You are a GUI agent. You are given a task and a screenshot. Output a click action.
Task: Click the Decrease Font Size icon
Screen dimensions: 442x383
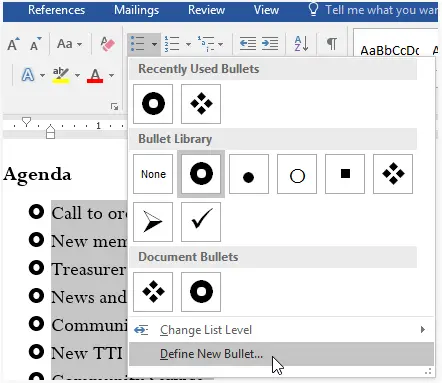pos(35,44)
